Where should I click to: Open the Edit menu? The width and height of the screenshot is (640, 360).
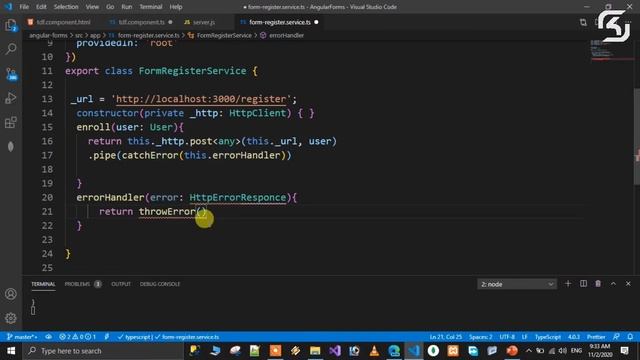(41, 7)
